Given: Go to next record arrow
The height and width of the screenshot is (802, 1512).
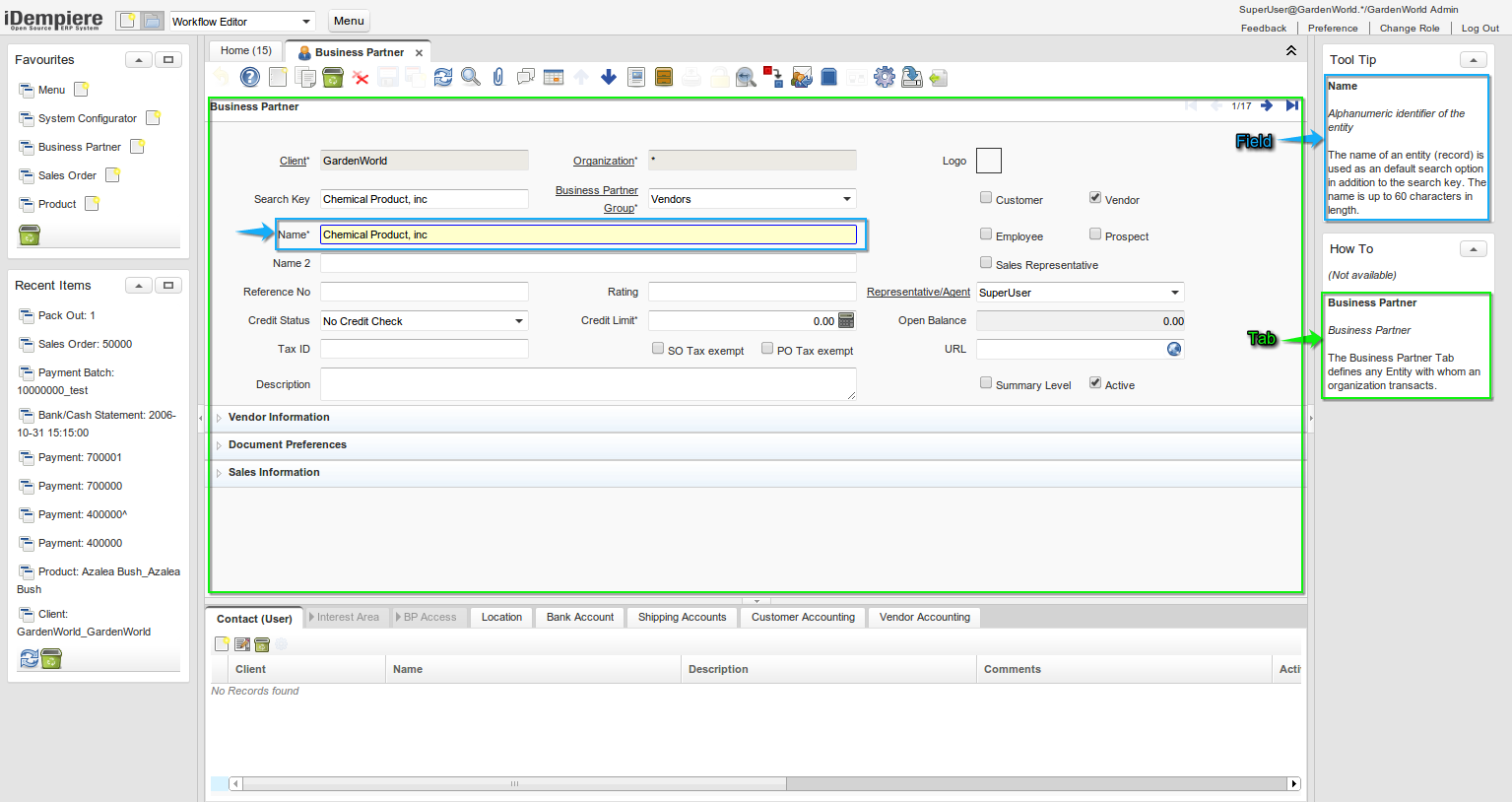Looking at the screenshot, I should click(1267, 105).
